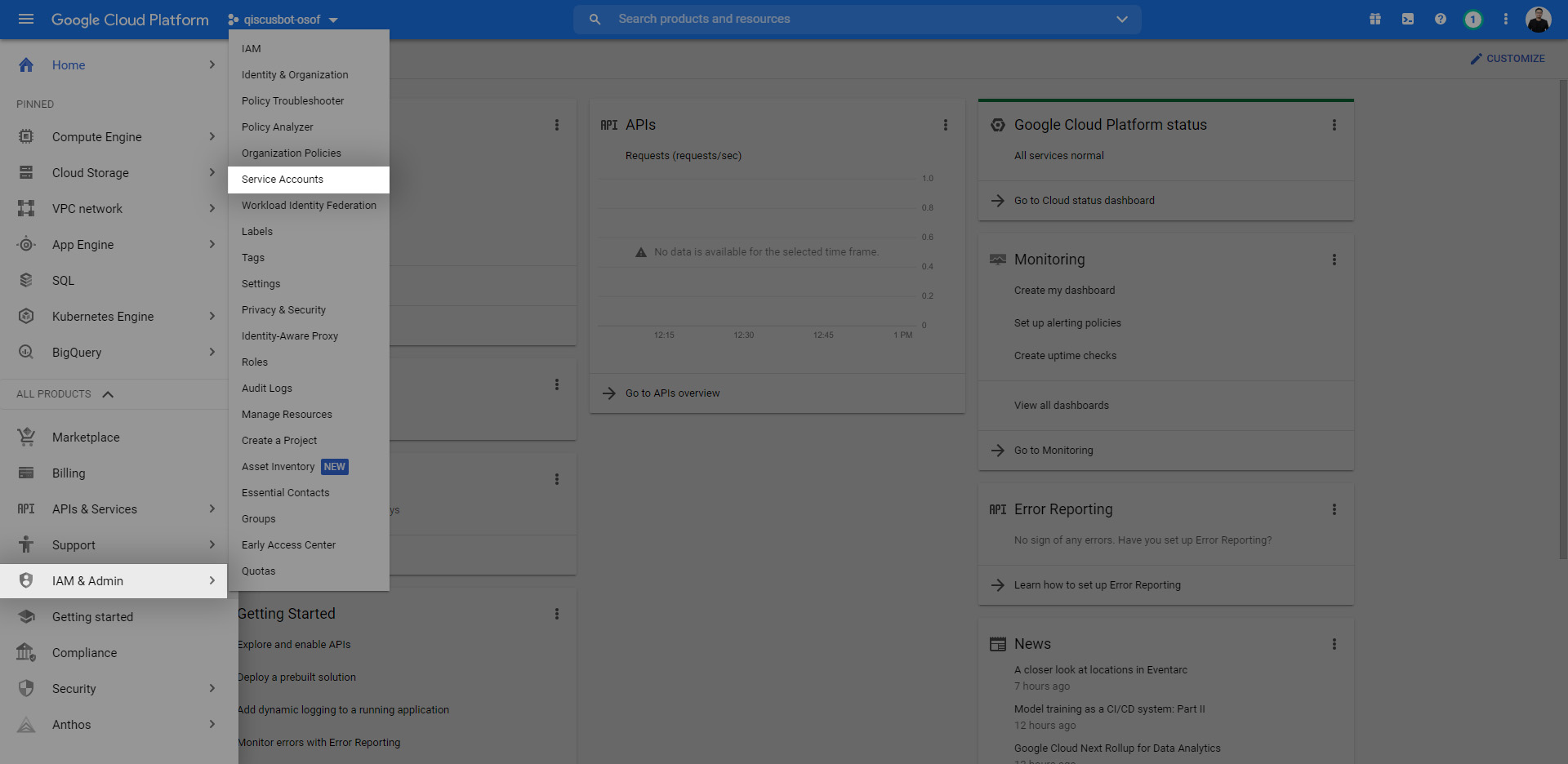Click the BigQuery sidebar icon
1568x764 pixels.
click(26, 352)
